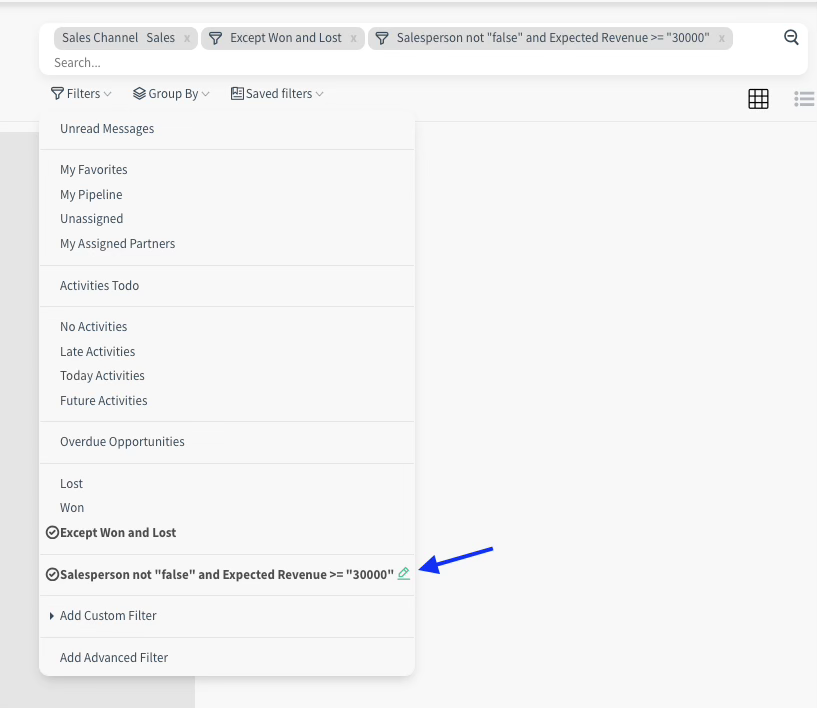Open the Saved filters dropdown
The height and width of the screenshot is (708, 817).
click(277, 94)
